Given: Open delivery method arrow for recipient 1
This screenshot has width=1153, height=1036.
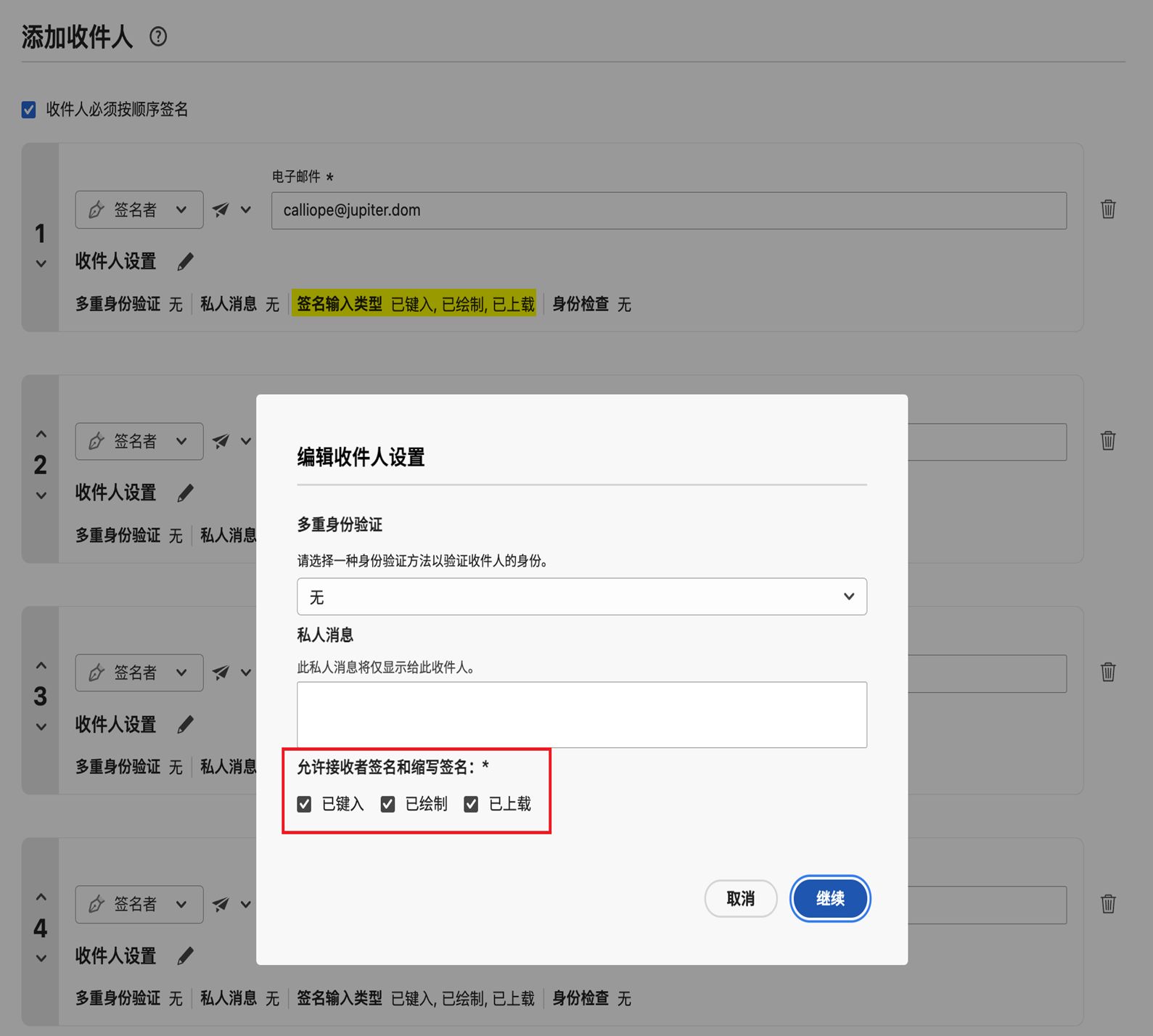Looking at the screenshot, I should click(246, 210).
